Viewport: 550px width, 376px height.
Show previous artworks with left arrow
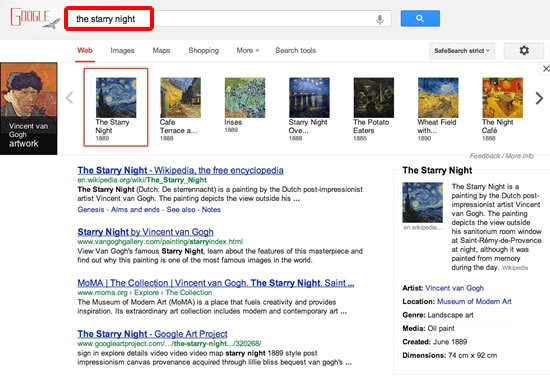(69, 98)
